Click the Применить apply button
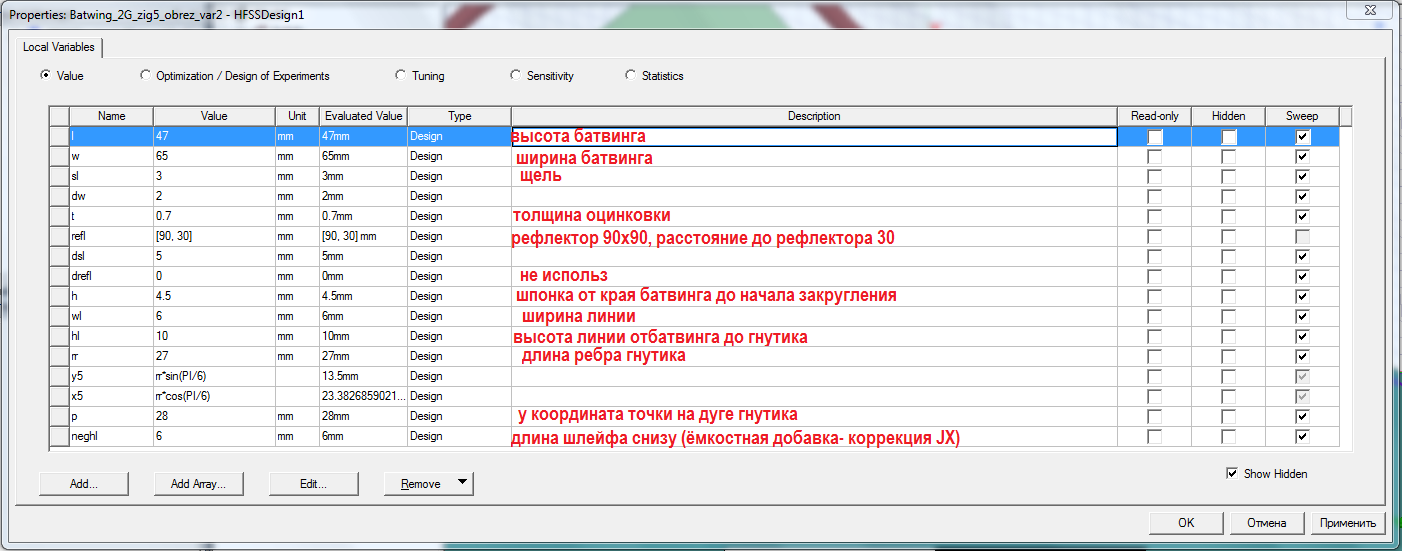Viewport: 1402px width, 551px height. click(1348, 522)
